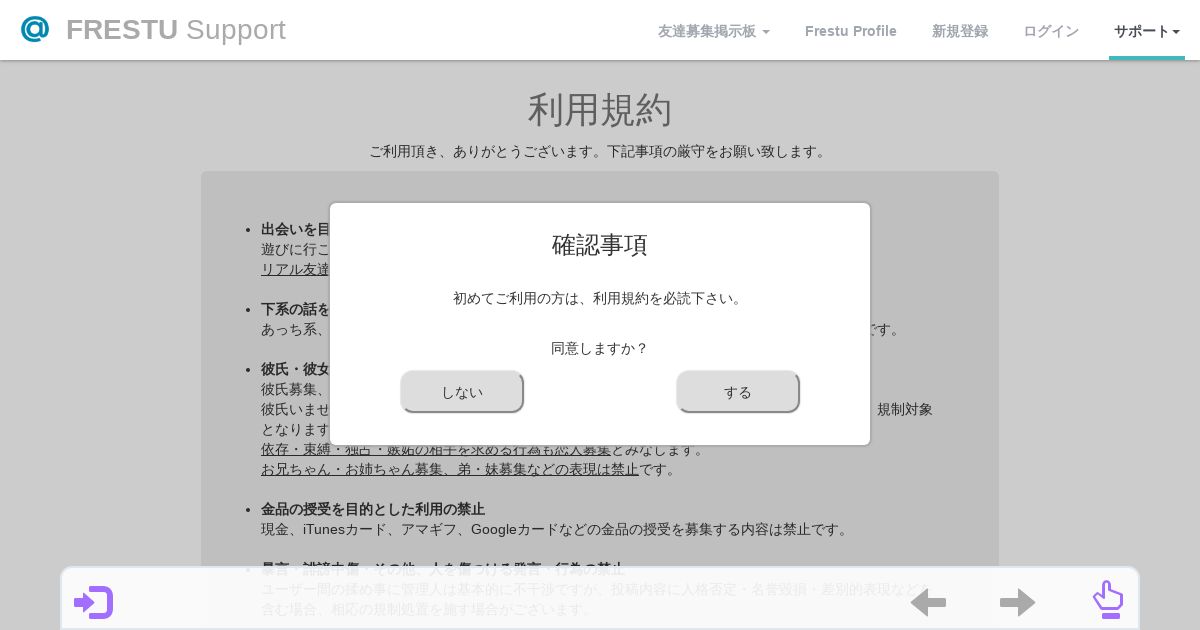Viewport: 1200px width, 630px height.
Task: Open the サポート dropdown menu
Action: 1147,31
